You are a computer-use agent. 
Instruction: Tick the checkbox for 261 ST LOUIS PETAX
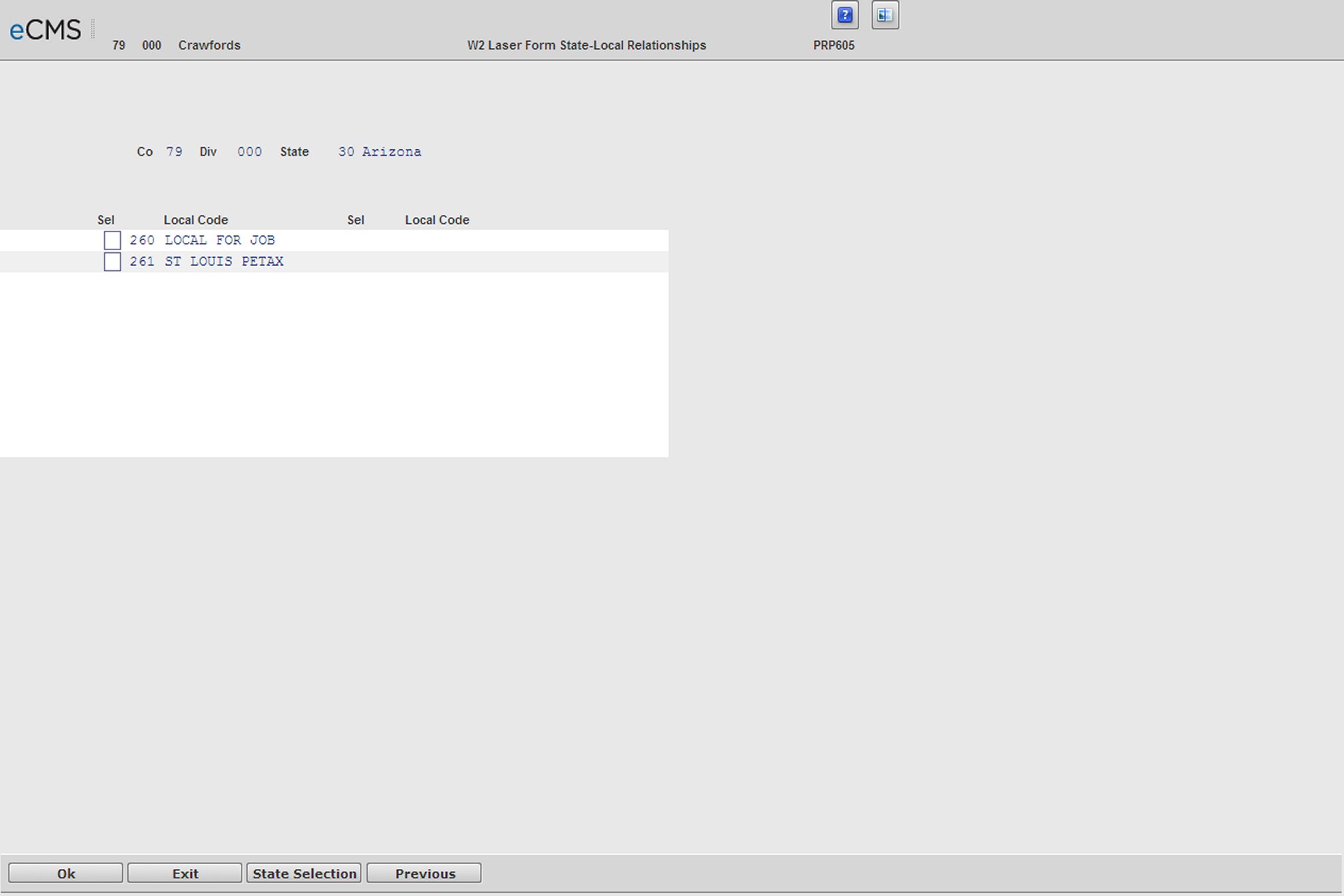pyautogui.click(x=112, y=261)
